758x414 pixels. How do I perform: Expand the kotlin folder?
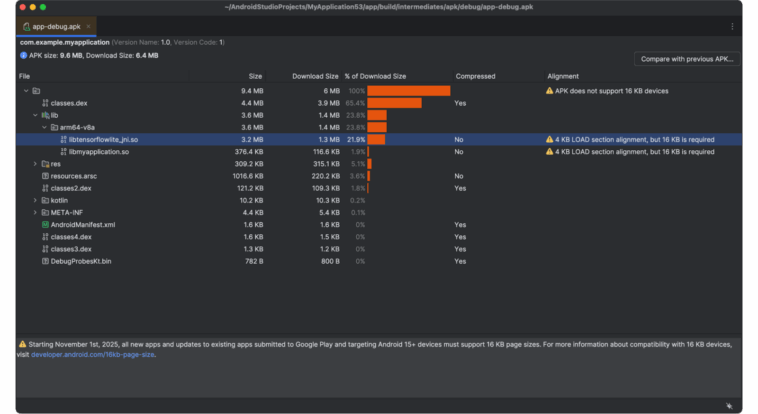35,200
